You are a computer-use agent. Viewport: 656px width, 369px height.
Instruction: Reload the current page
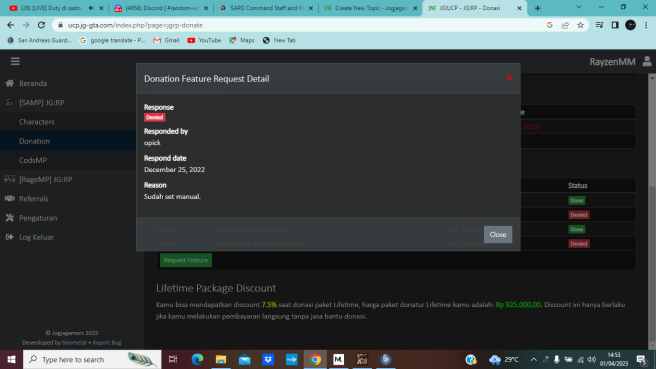point(41,25)
